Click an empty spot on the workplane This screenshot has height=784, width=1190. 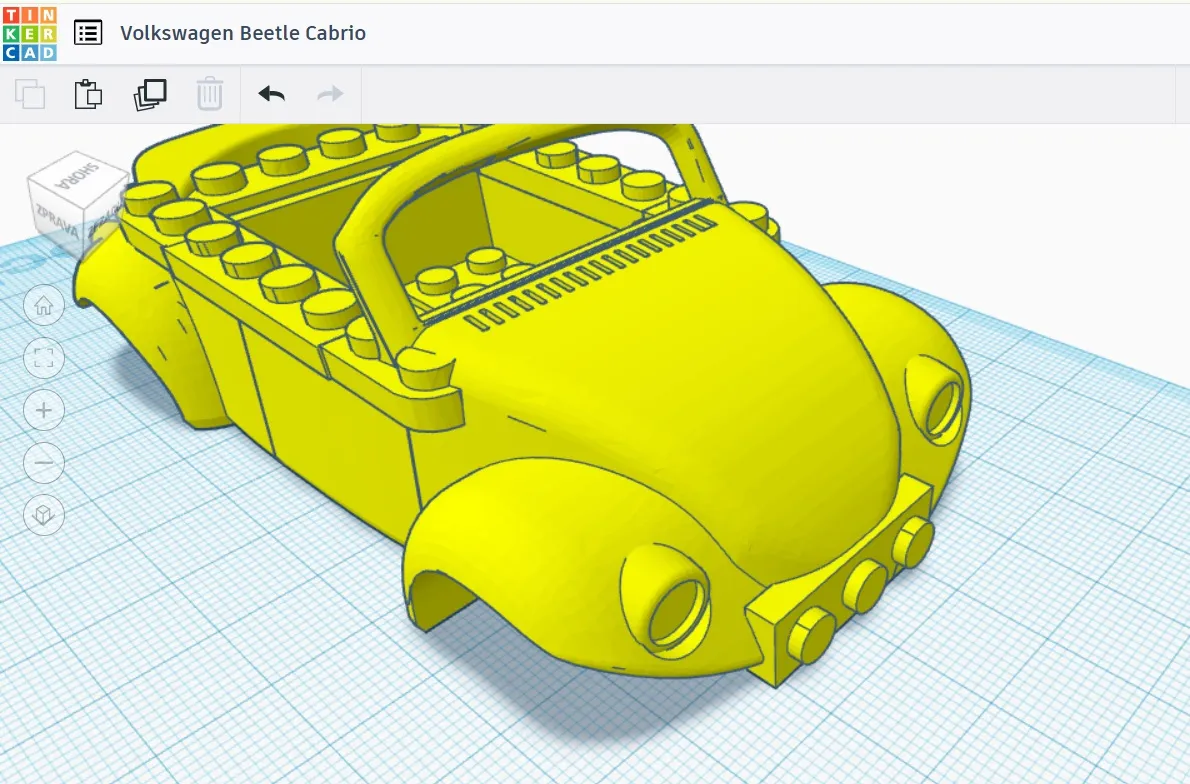(x=1050, y=700)
